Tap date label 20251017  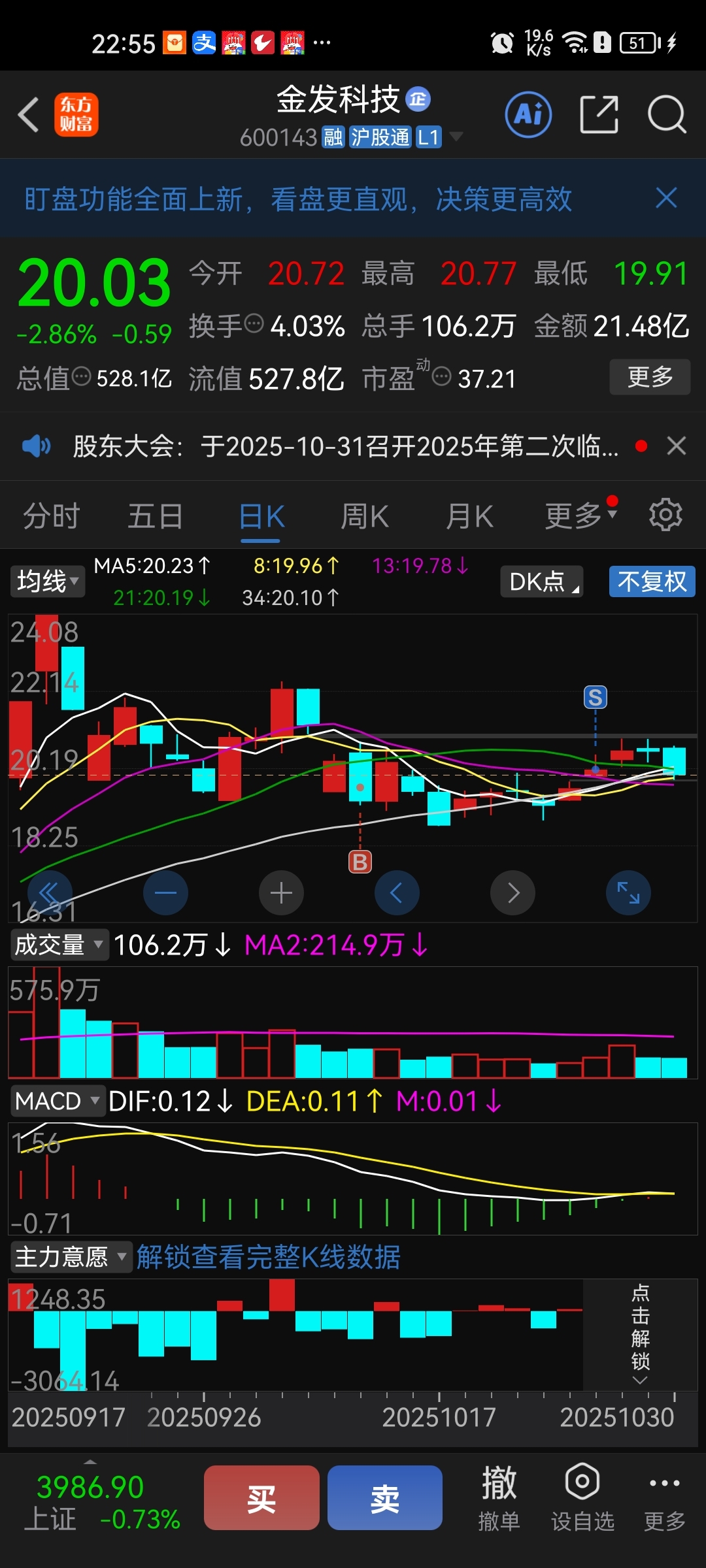(x=439, y=1417)
